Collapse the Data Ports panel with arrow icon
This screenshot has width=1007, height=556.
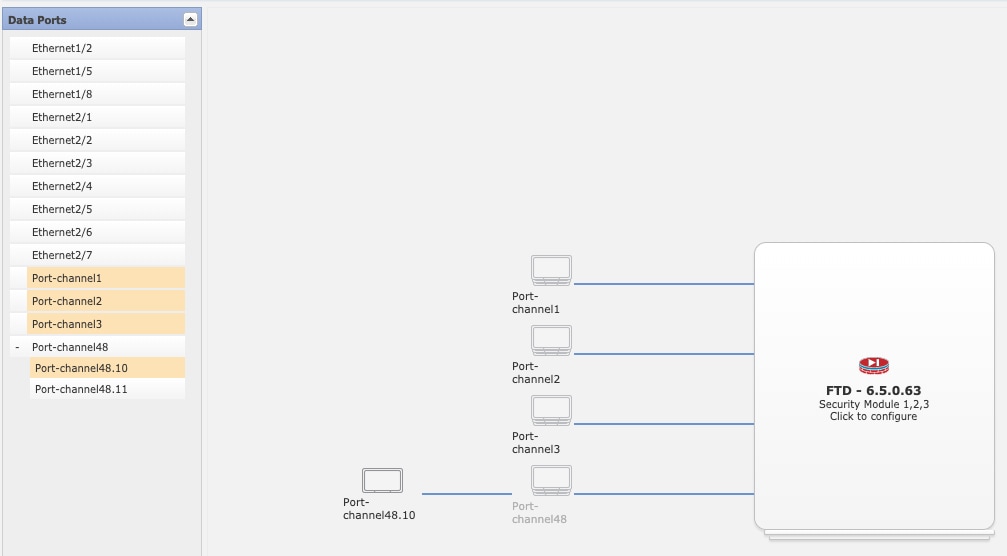pyautogui.click(x=190, y=19)
